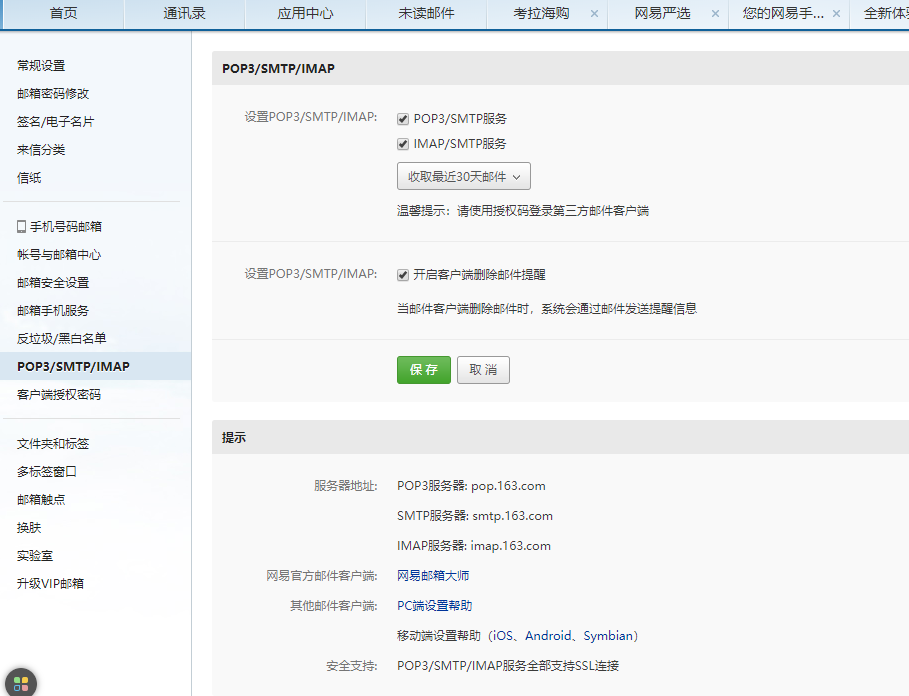Open the PC端设置帮助 link

pos(434,606)
